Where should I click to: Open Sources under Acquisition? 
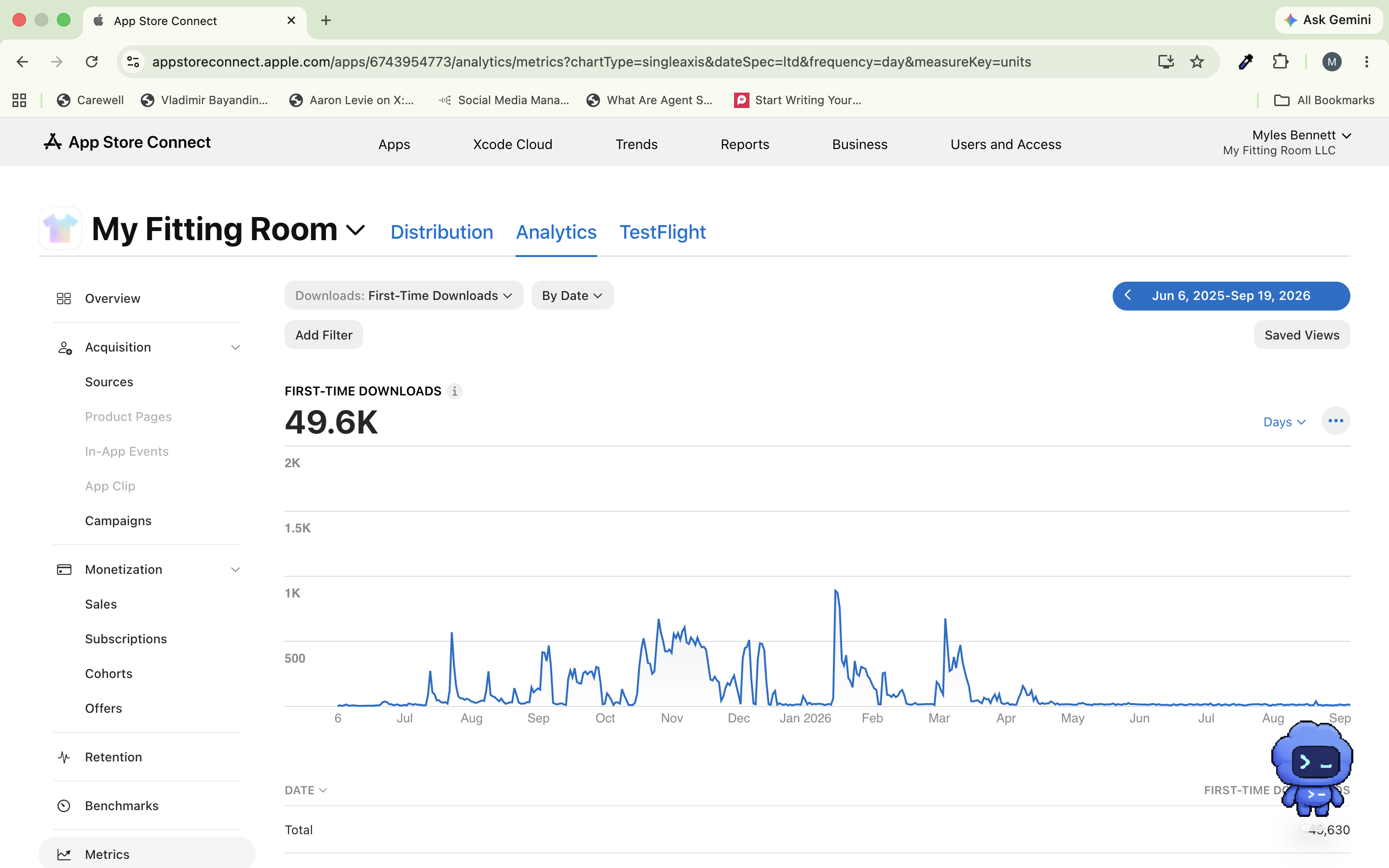coord(109,382)
